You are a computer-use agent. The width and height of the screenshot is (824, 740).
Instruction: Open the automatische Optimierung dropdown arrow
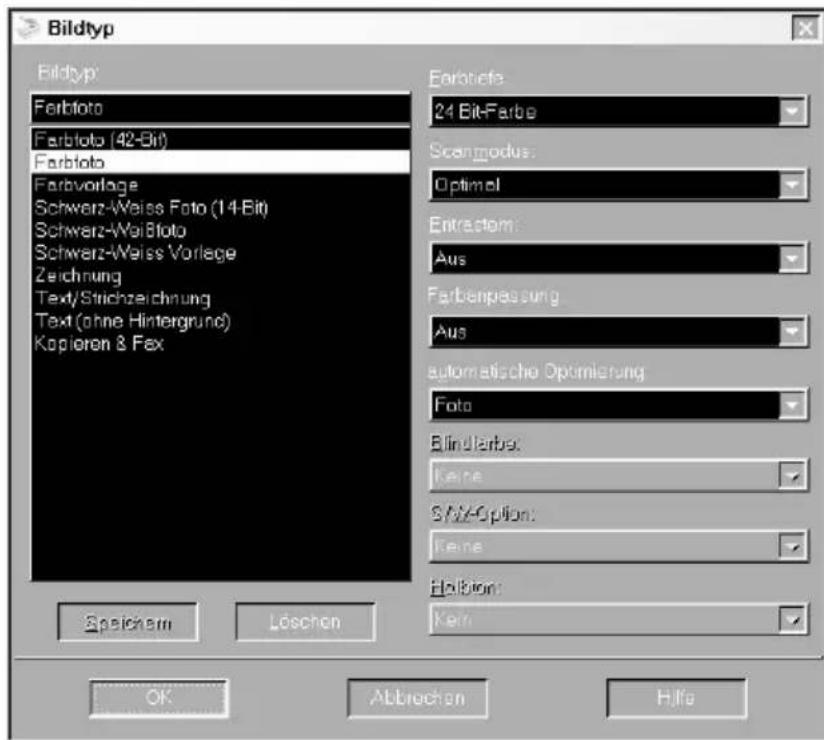click(792, 405)
